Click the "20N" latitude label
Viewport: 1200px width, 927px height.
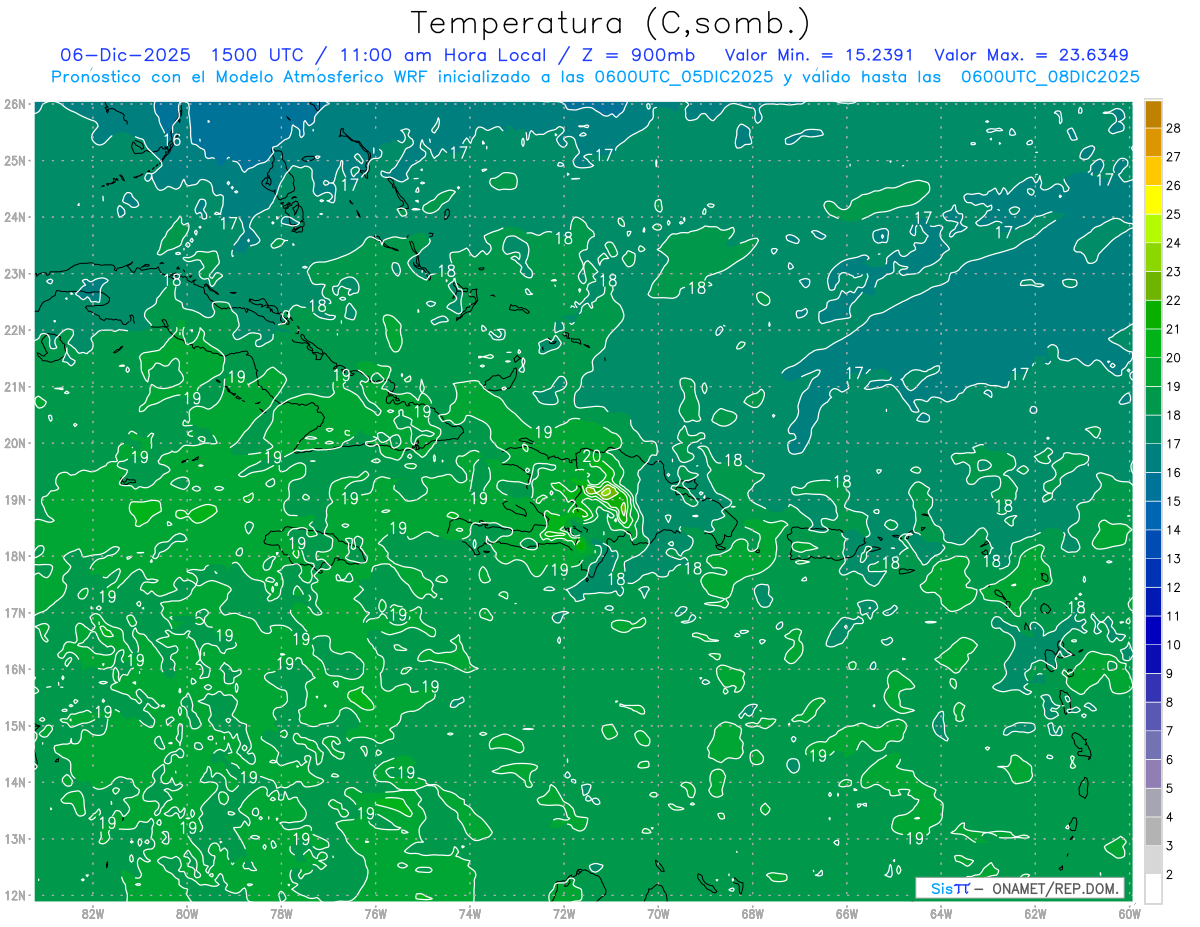[15, 443]
